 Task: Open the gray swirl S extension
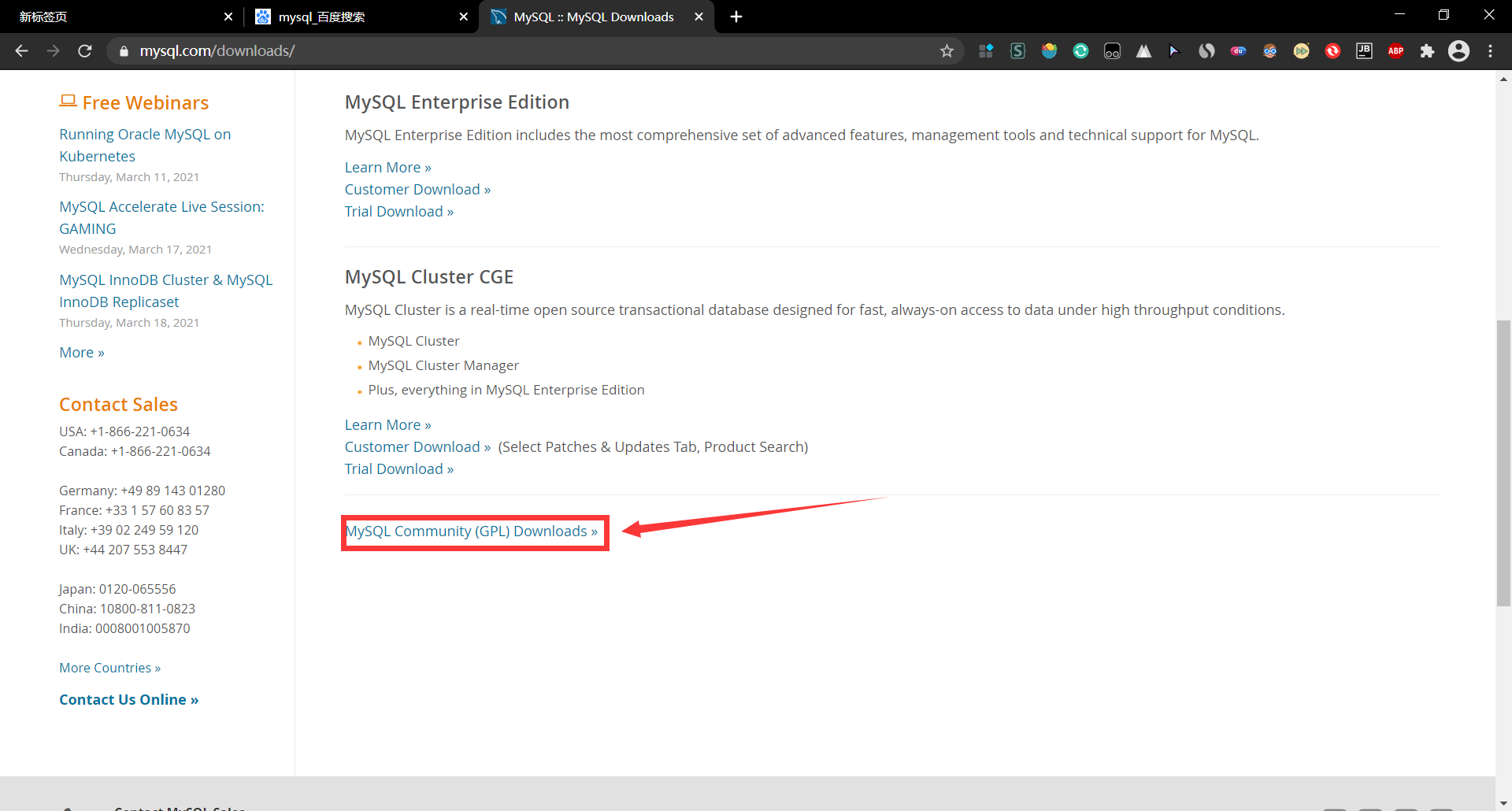[x=1206, y=51]
